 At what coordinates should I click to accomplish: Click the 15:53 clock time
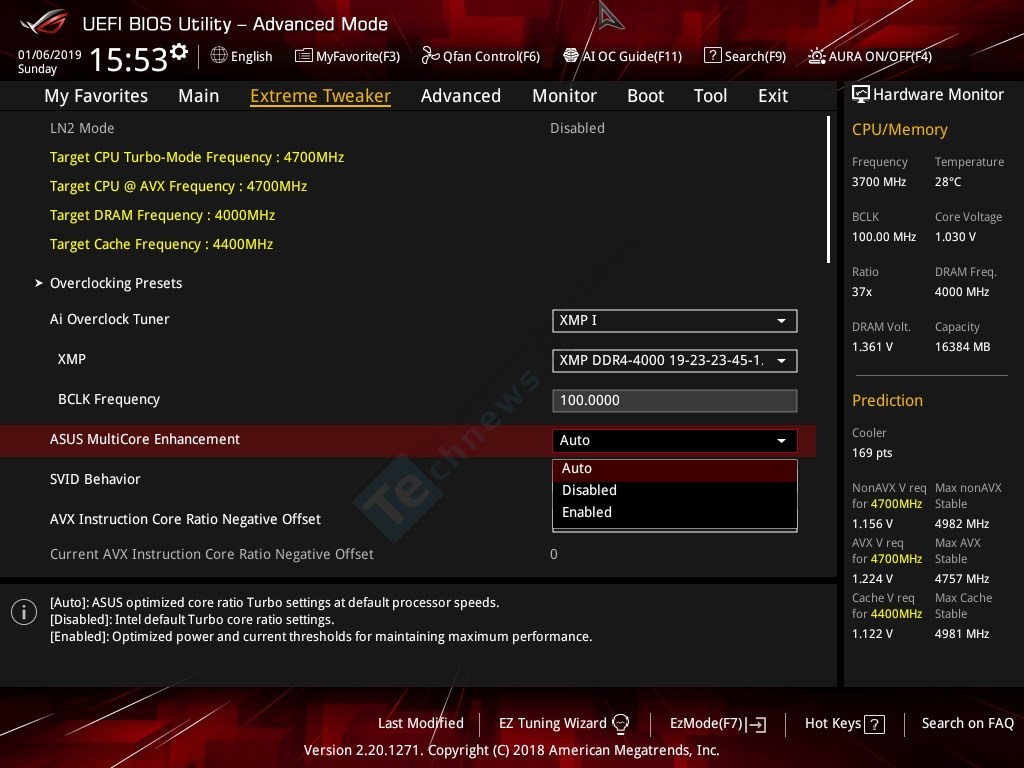point(129,59)
